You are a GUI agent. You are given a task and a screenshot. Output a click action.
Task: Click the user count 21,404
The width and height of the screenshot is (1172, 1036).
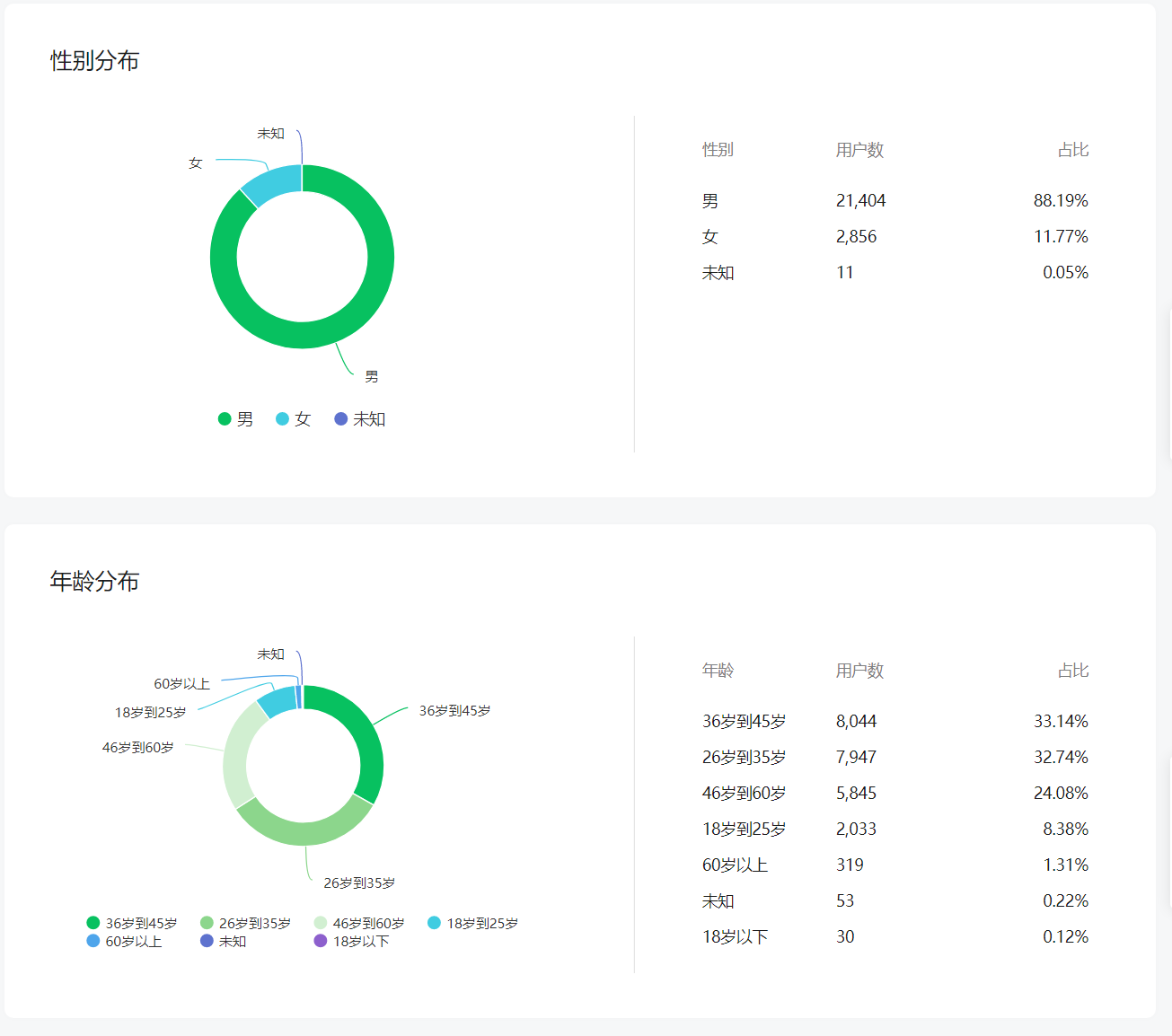[861, 201]
